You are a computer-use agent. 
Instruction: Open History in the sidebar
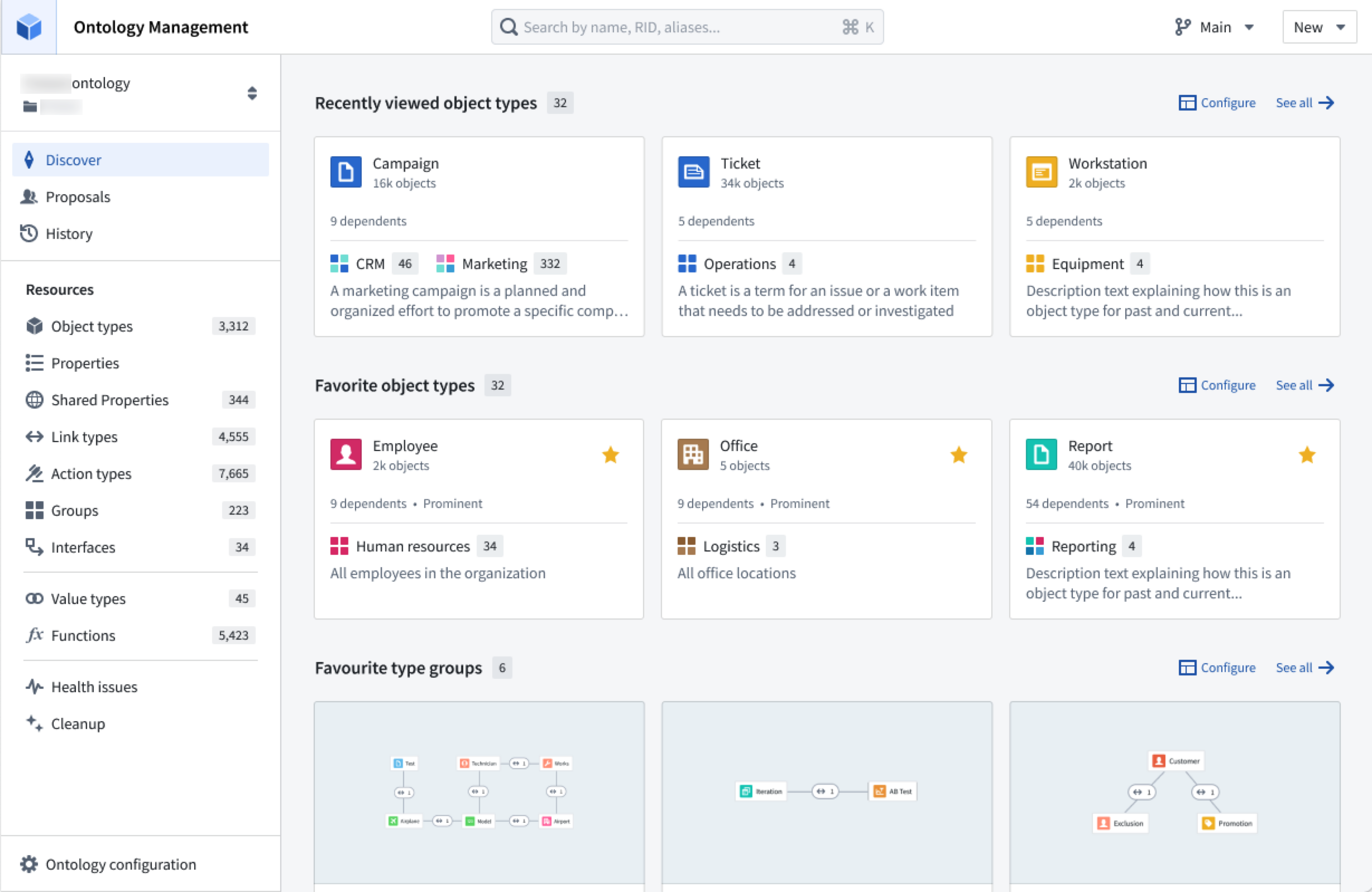[141, 233]
